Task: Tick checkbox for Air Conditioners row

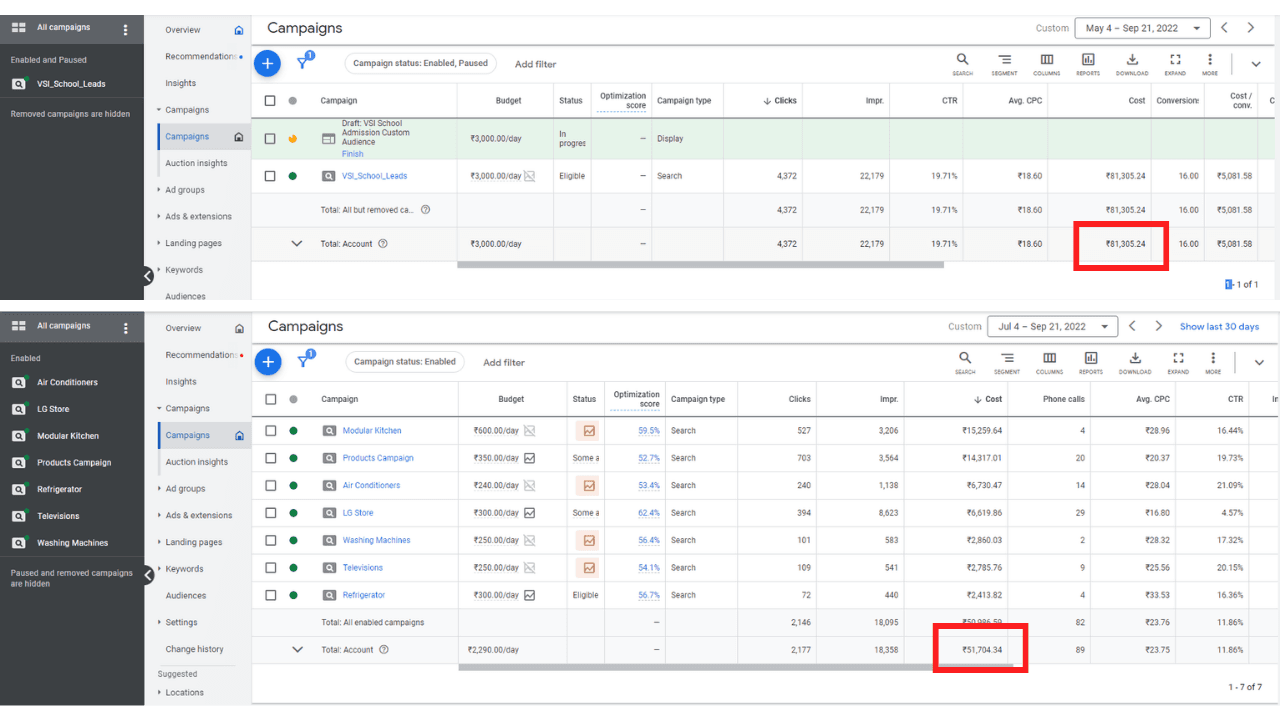Action: pos(271,485)
